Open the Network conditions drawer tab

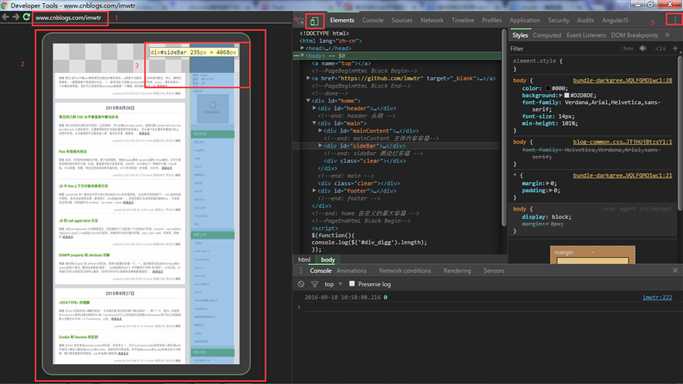pos(405,271)
